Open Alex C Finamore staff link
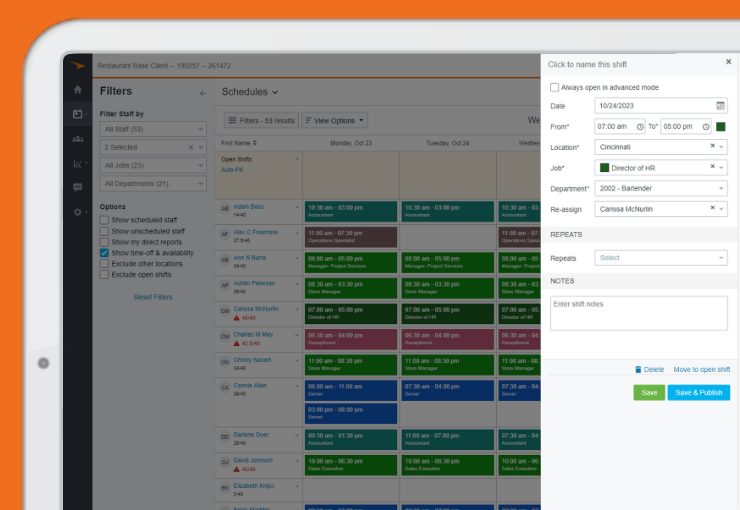Viewport: 740px width, 510px height. [x=255, y=232]
